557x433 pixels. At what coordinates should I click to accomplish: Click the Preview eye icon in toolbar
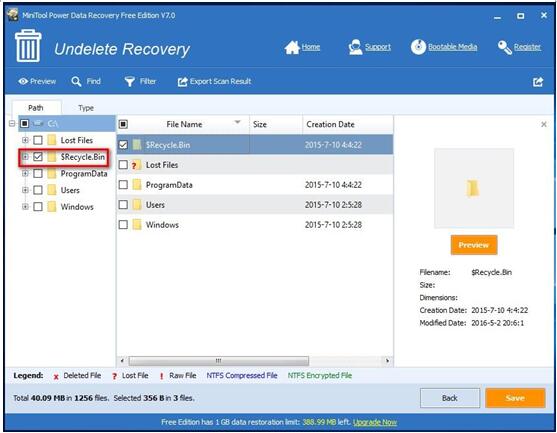coord(23,81)
